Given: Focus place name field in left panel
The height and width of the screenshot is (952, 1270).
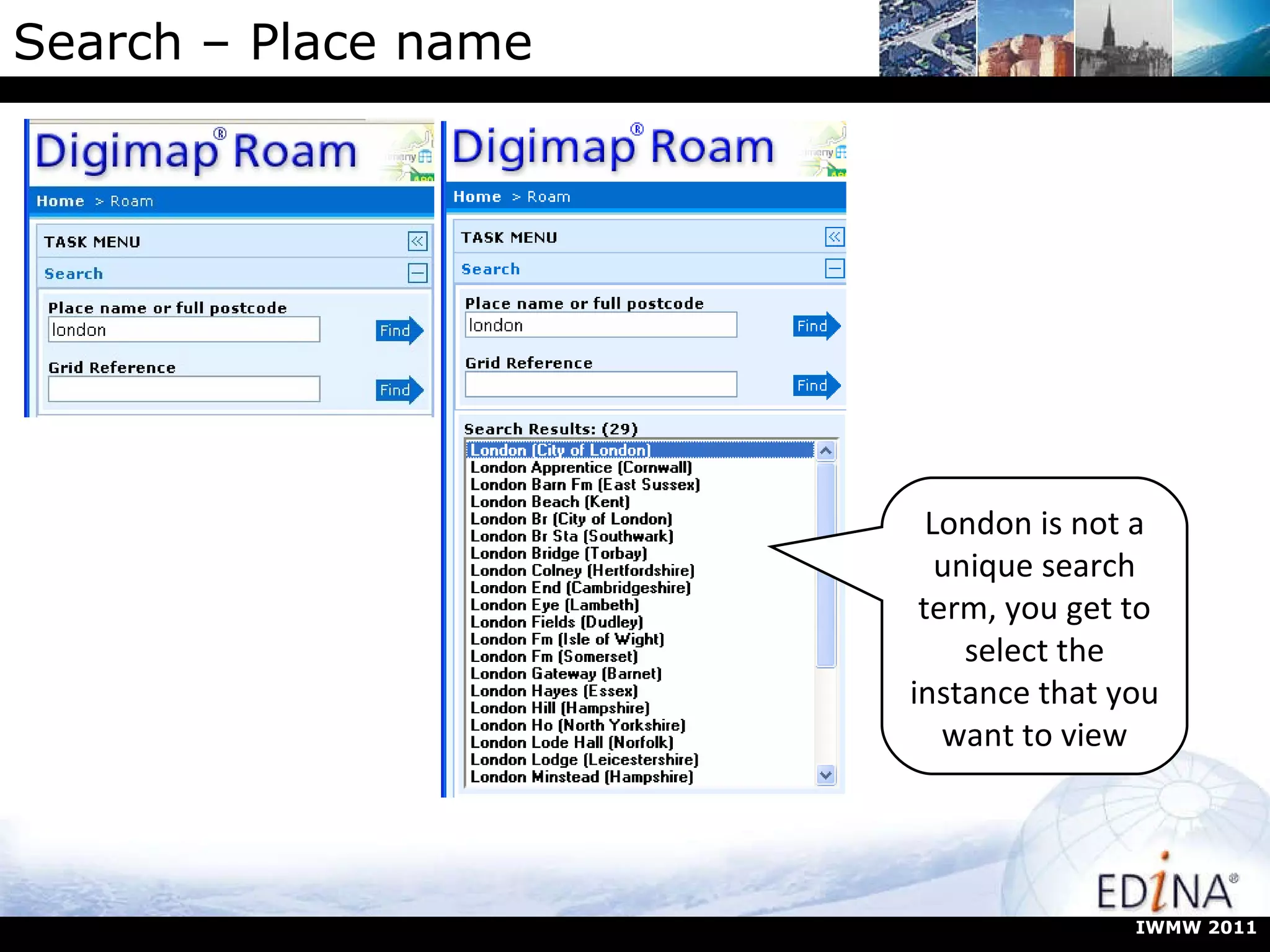Looking at the screenshot, I should tap(184, 330).
